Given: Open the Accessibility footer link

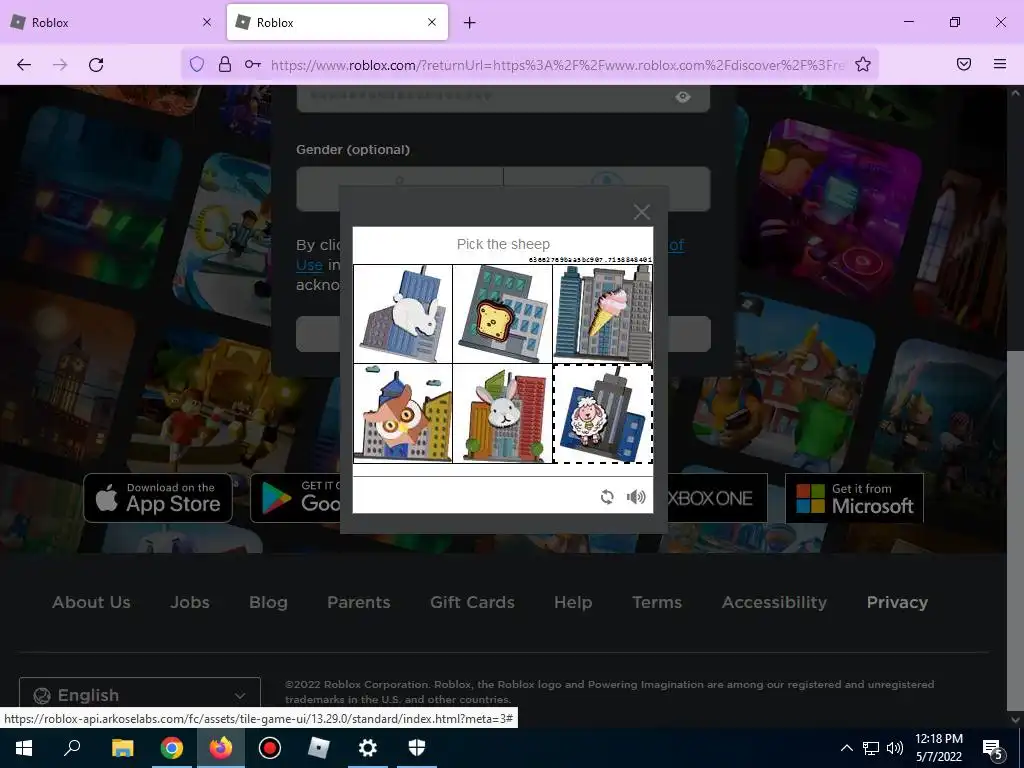Looking at the screenshot, I should 775,602.
